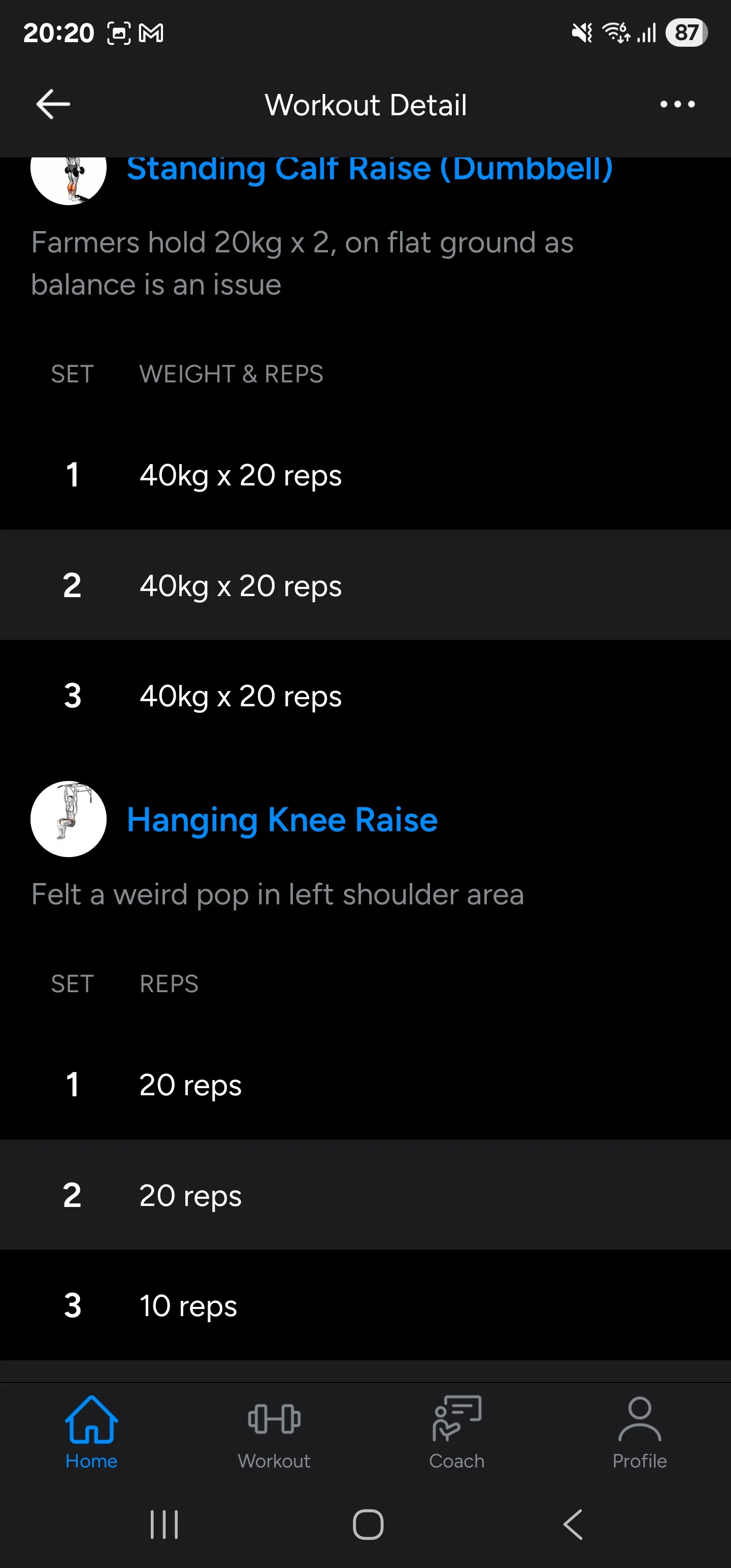Tap knee raise set 3 with 10 reps

pyautogui.click(x=365, y=1305)
